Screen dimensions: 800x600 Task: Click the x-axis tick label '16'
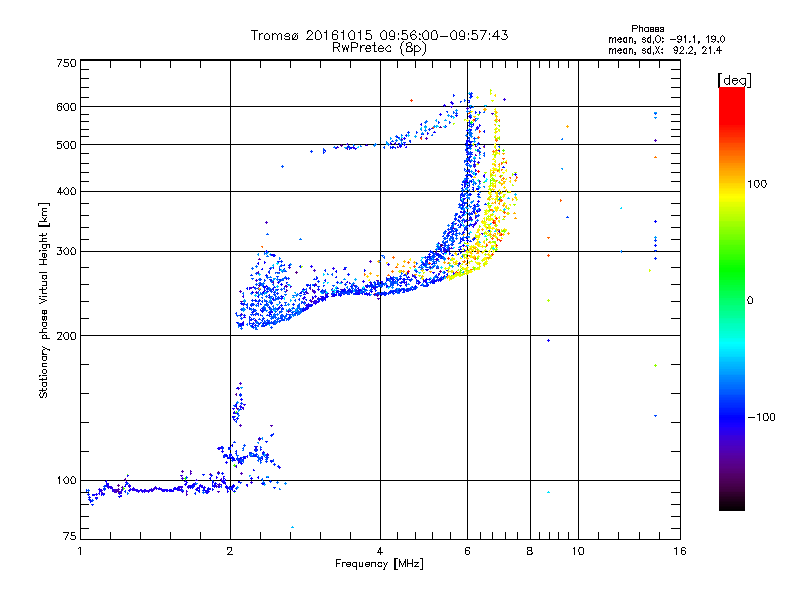coord(680,551)
